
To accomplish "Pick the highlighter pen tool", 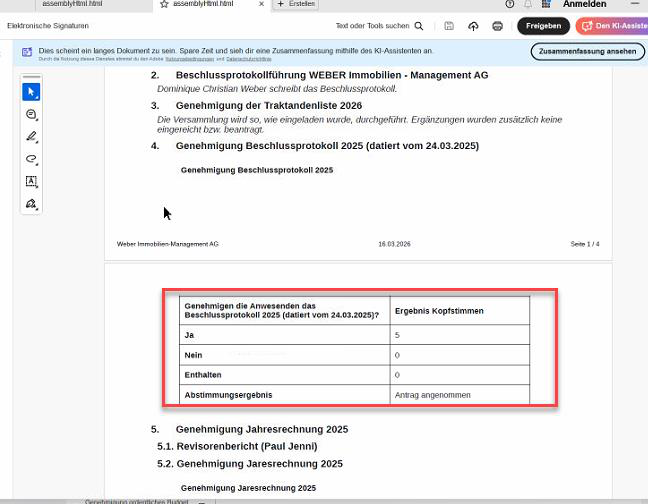I will click(x=31, y=137).
